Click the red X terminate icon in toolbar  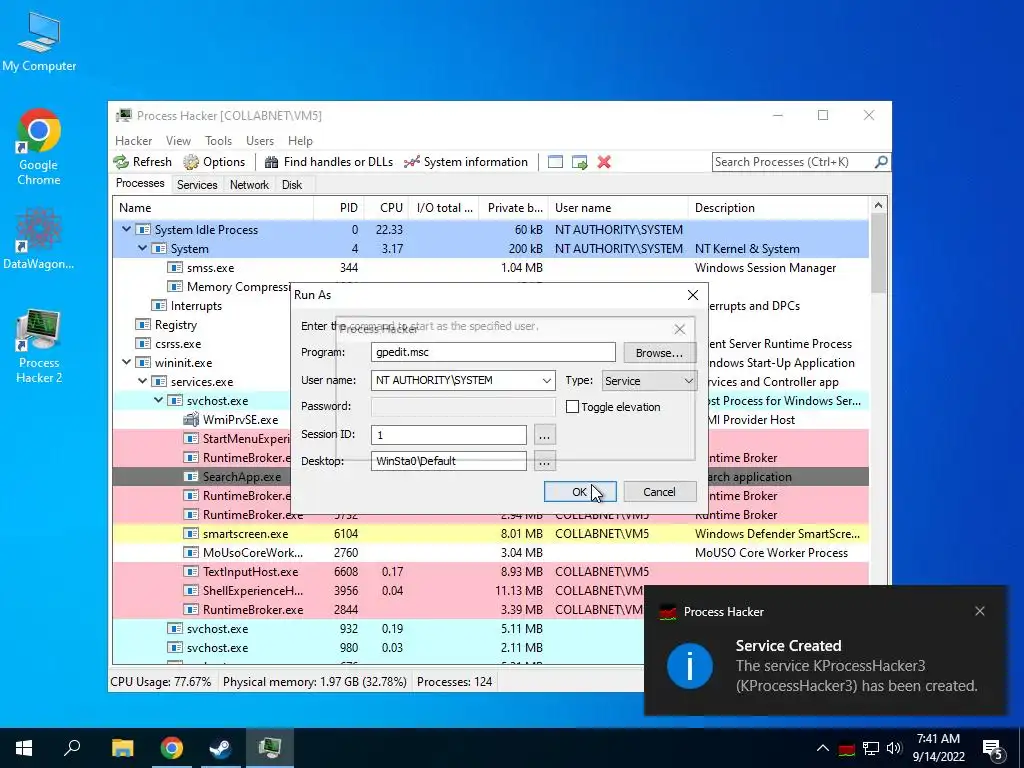604,162
